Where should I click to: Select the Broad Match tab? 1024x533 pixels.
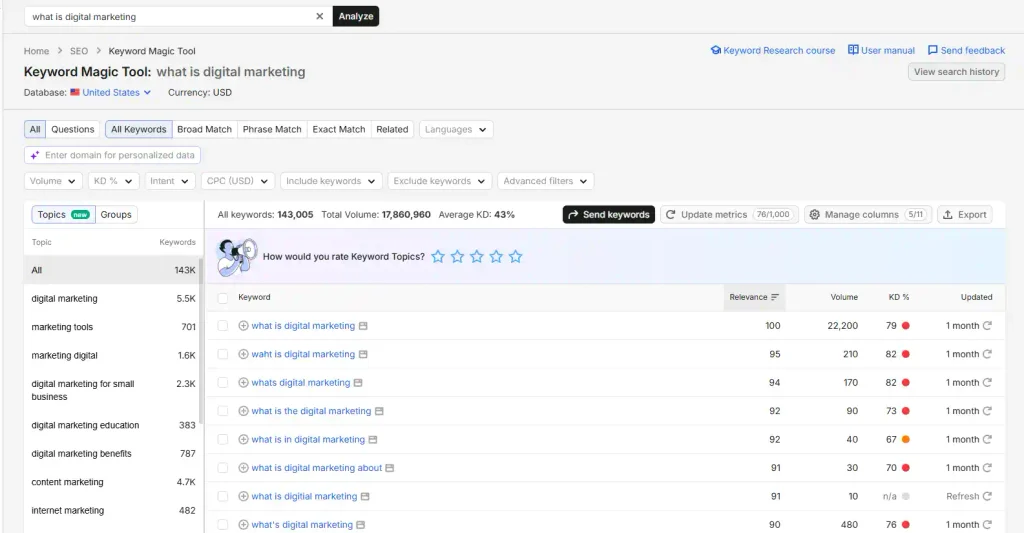tap(204, 129)
